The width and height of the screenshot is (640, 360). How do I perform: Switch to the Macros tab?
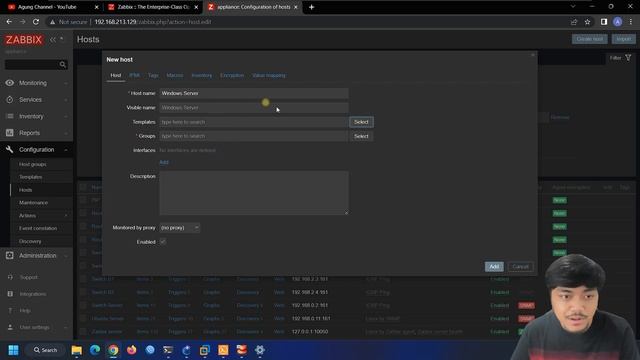(x=175, y=76)
